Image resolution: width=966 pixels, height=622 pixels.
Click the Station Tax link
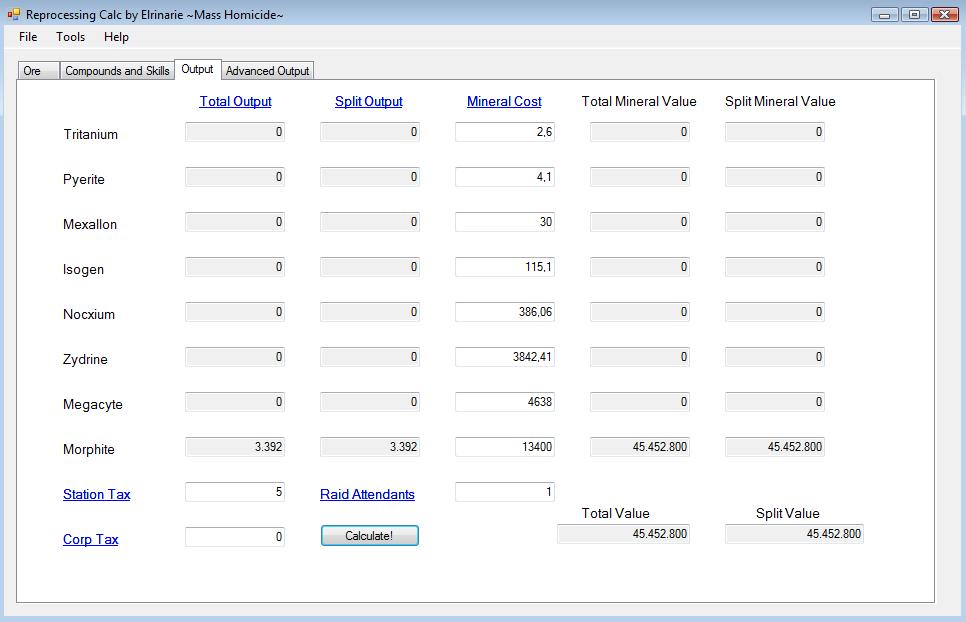(97, 495)
